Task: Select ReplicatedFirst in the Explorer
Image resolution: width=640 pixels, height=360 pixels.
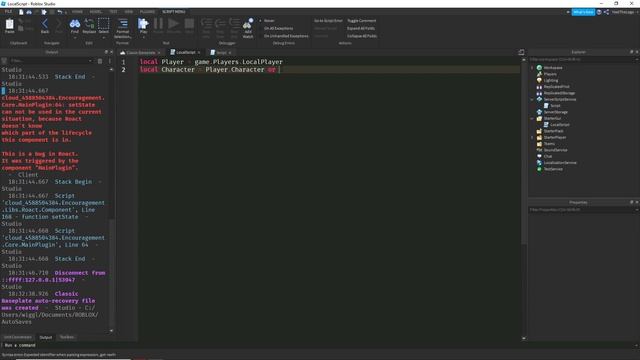Action: [556, 87]
